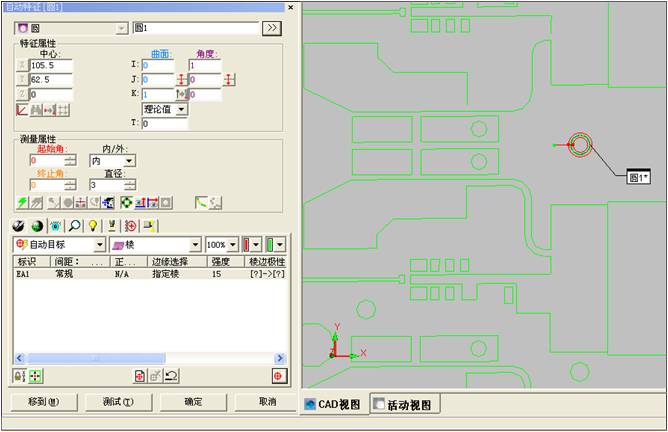This screenshot has height=432, width=668.
Task: Click the 确定 button
Action: 193,402
